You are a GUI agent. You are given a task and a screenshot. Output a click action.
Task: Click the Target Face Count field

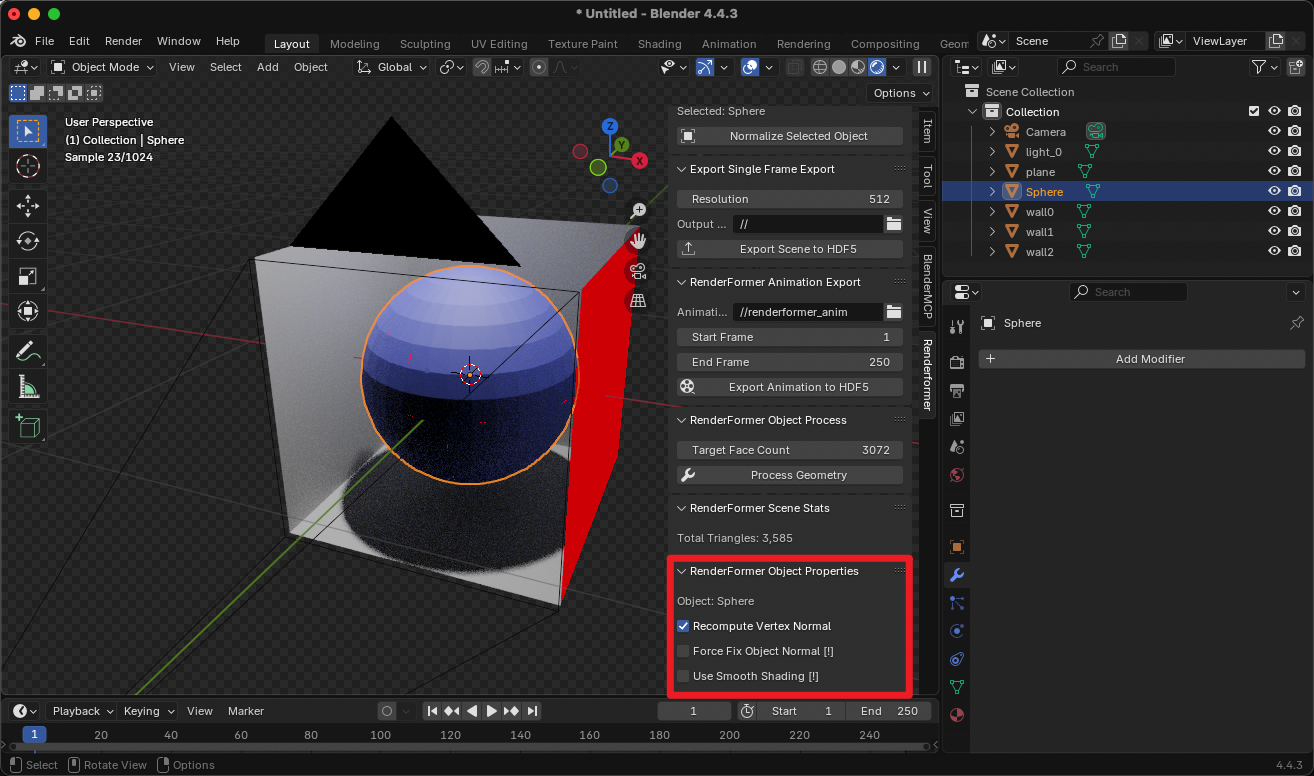pos(790,450)
